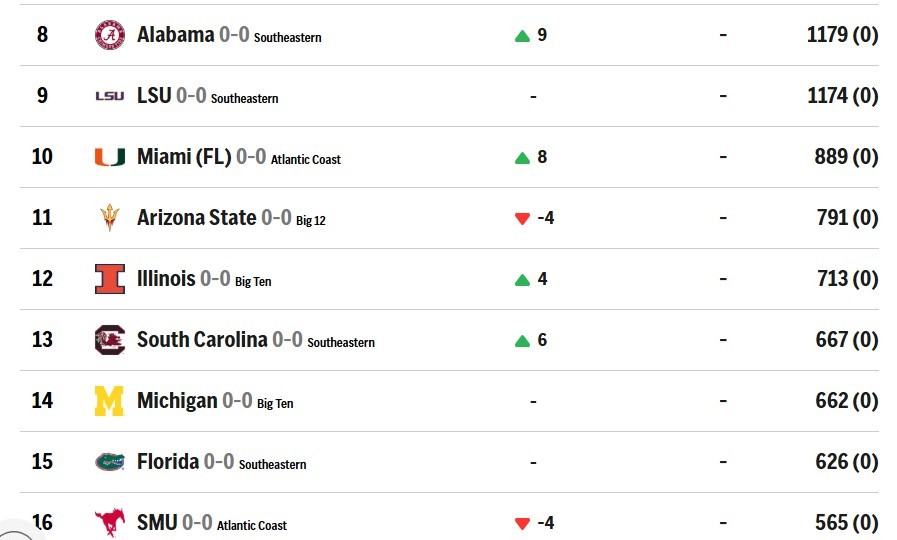Open the Alabama team page link
897x540 pixels.
click(x=175, y=35)
